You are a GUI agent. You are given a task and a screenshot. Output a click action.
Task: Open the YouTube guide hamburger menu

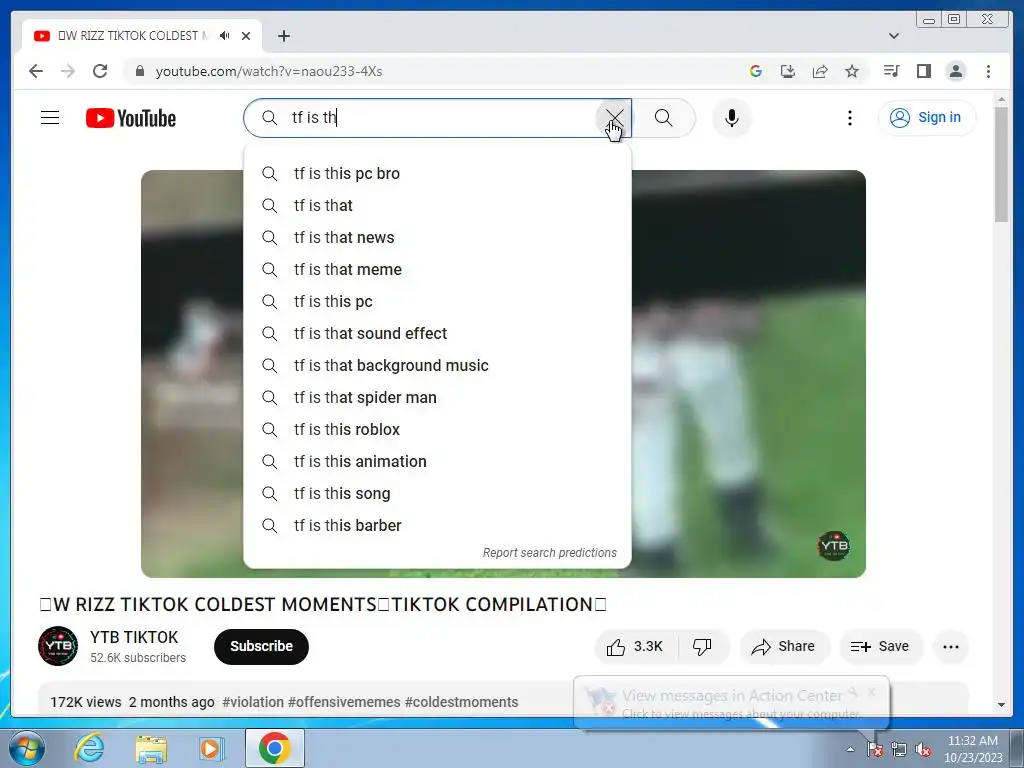pos(50,118)
